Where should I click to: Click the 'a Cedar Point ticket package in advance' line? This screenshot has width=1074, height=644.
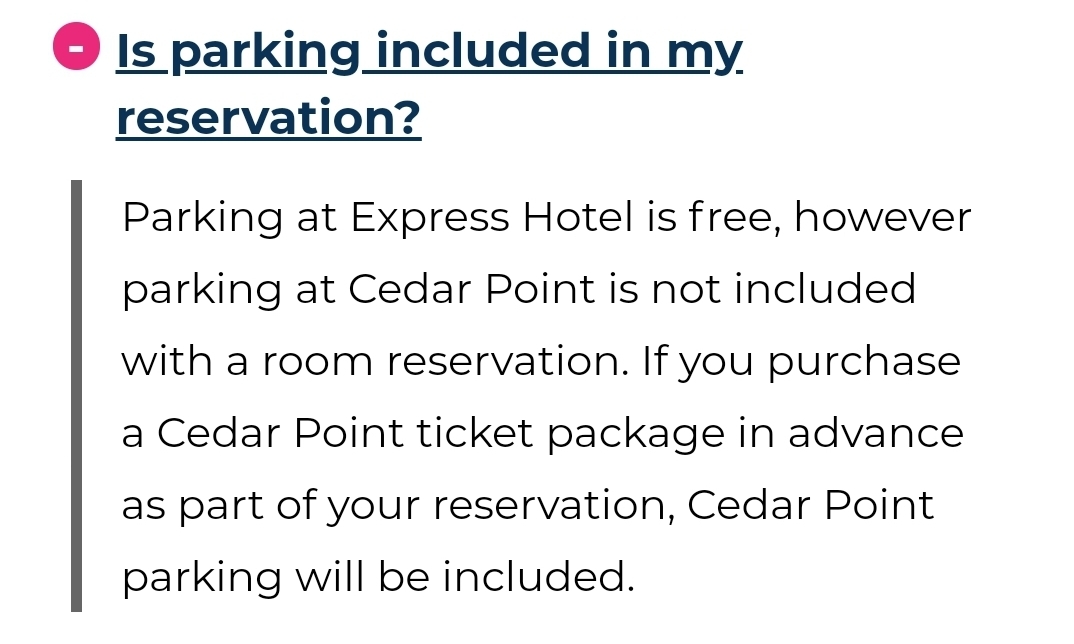[x=542, y=433]
